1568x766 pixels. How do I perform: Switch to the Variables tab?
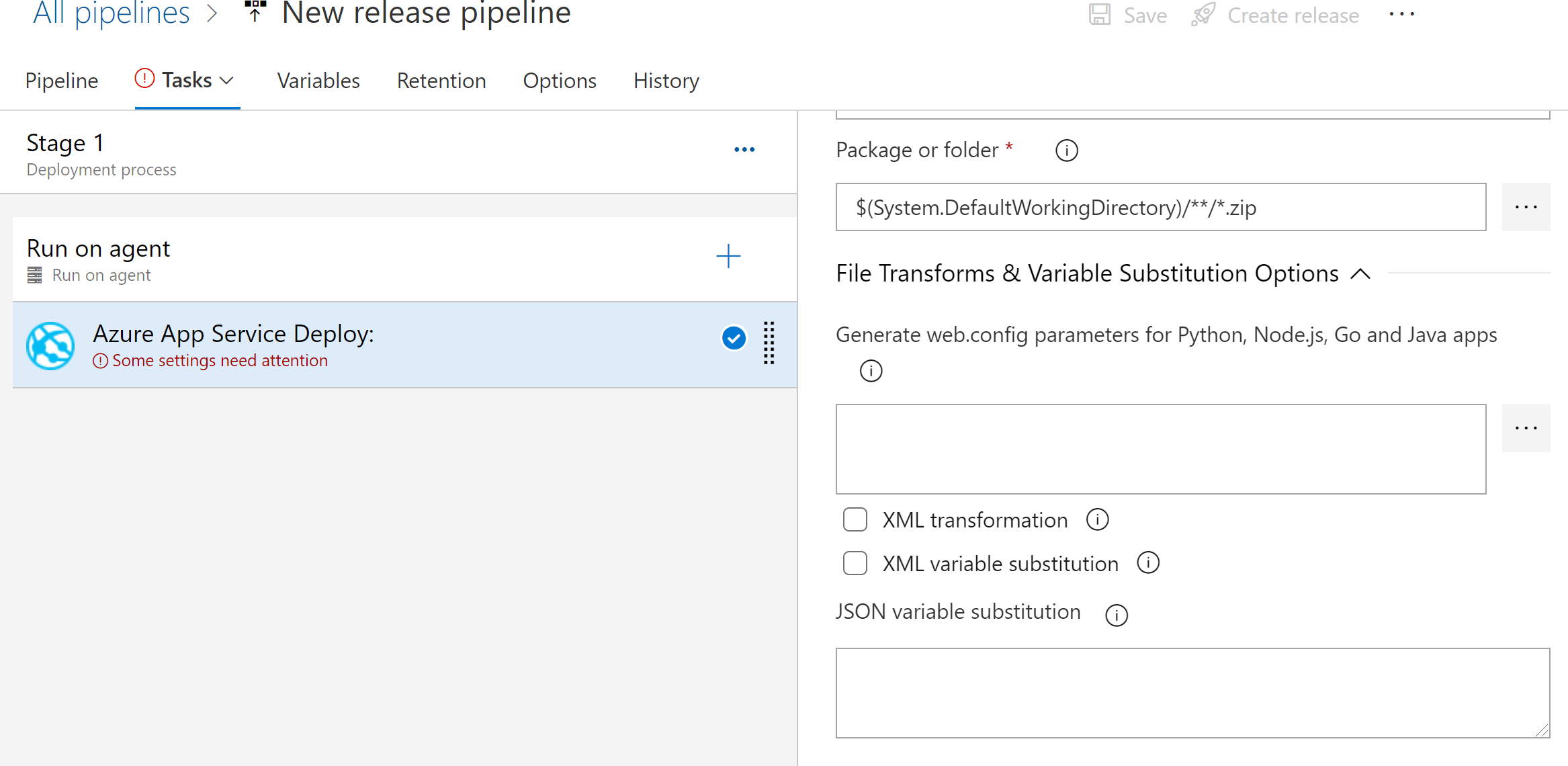[x=320, y=80]
